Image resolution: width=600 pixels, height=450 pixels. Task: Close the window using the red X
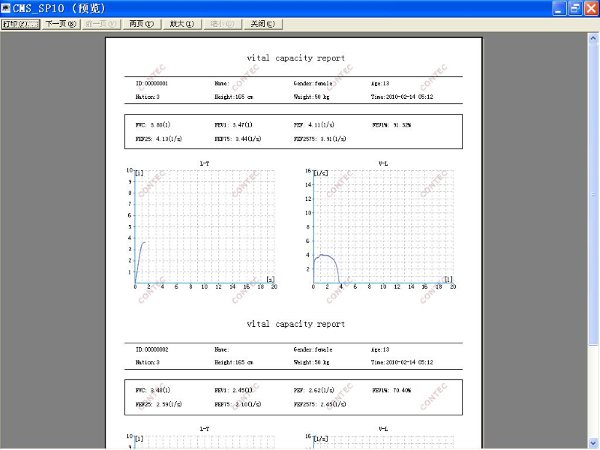590,8
